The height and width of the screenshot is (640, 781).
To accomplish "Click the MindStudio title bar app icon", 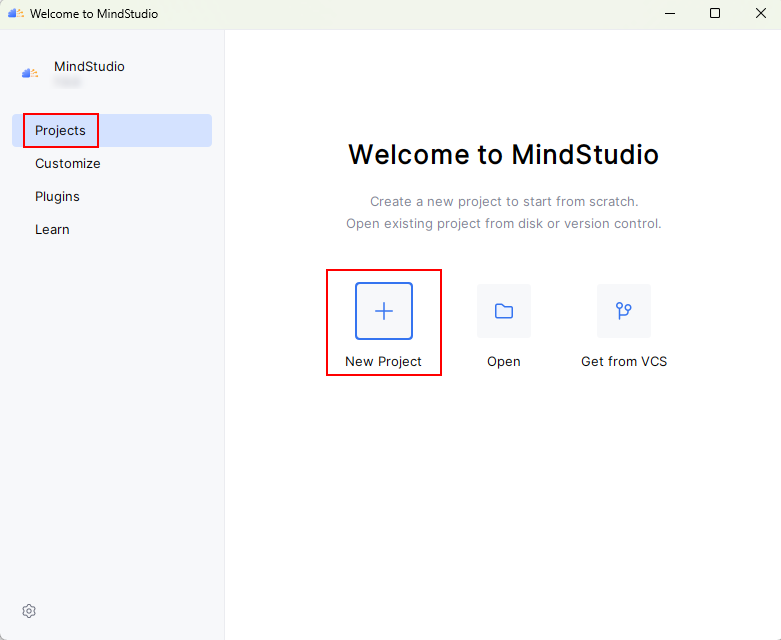I will (x=15, y=13).
